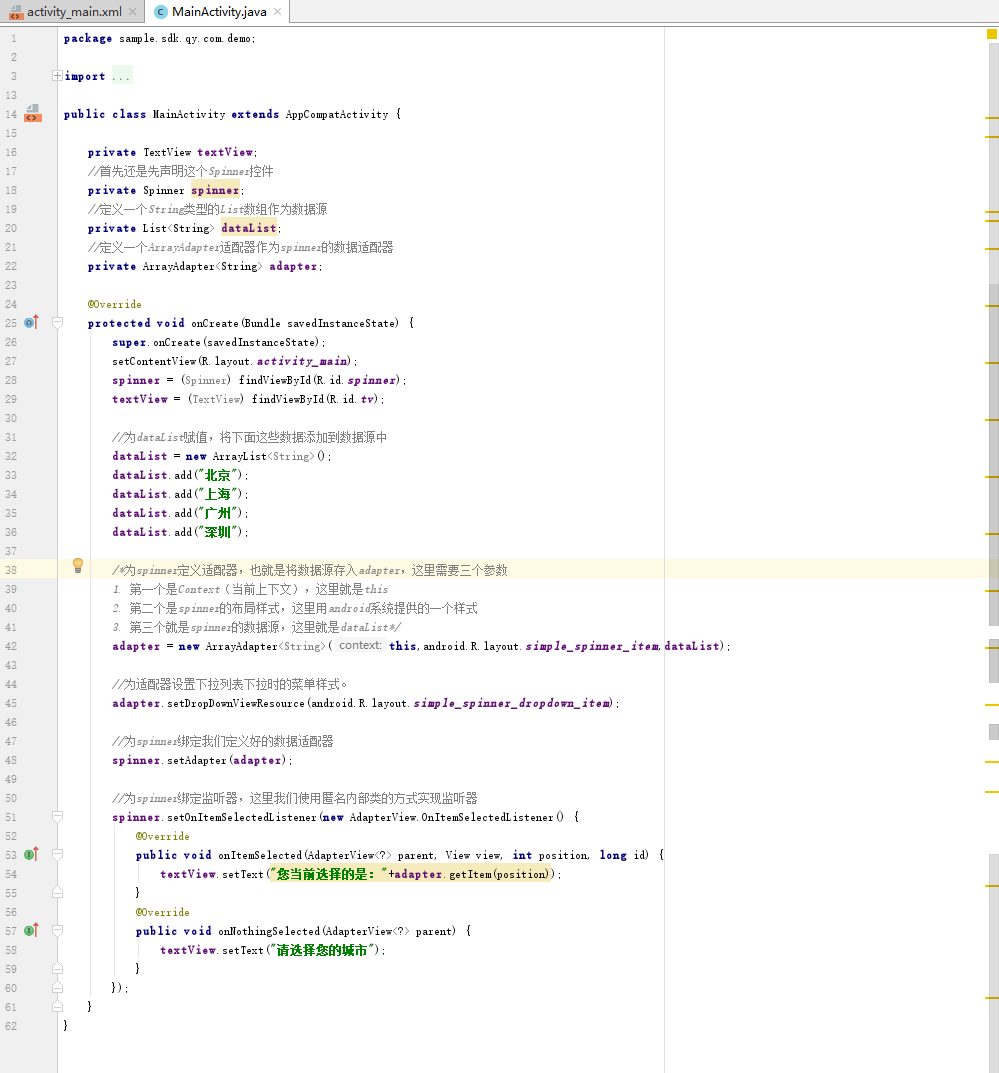Click the "上海" string literal
This screenshot has height=1073, width=999.
point(219,494)
